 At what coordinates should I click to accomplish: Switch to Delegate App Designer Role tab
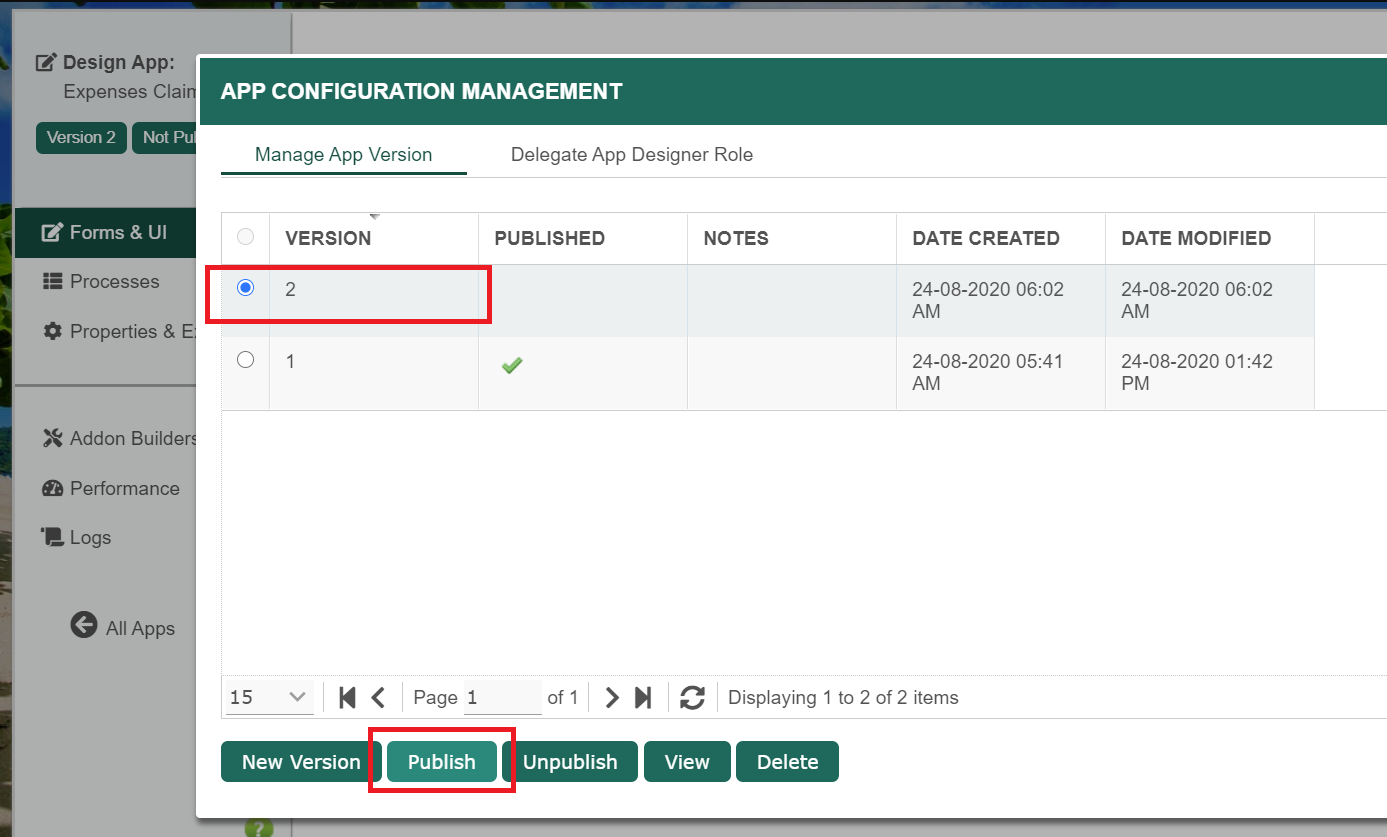(x=631, y=155)
